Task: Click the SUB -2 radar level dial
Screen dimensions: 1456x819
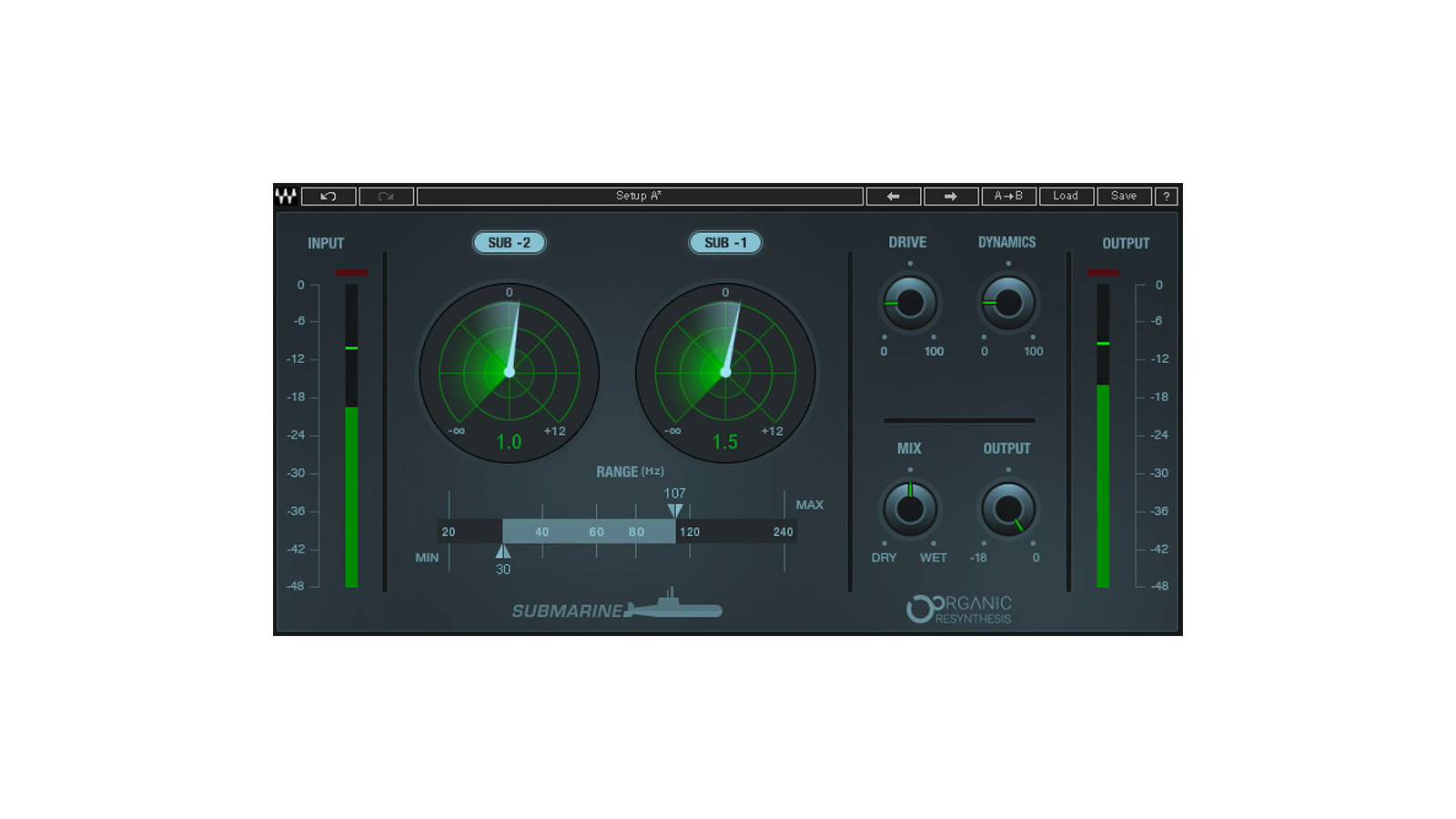Action: [x=509, y=372]
